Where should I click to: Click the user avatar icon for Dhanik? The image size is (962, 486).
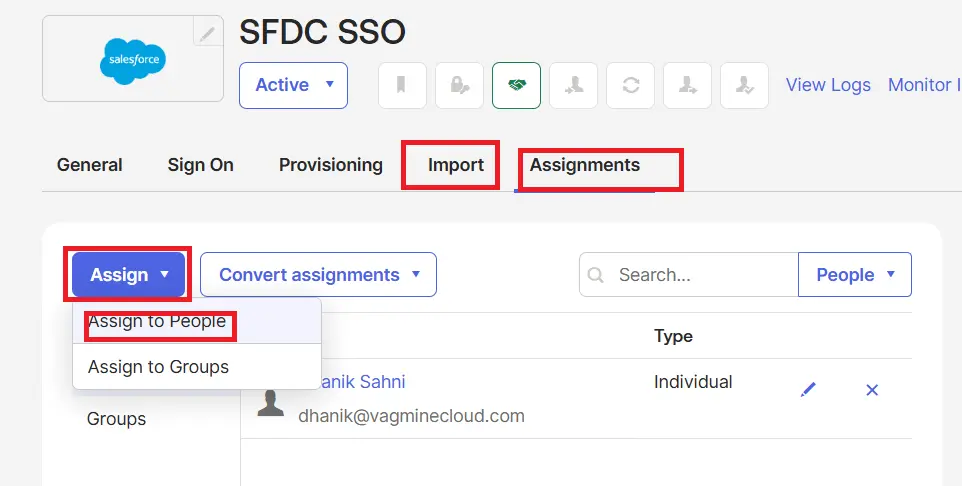(271, 403)
